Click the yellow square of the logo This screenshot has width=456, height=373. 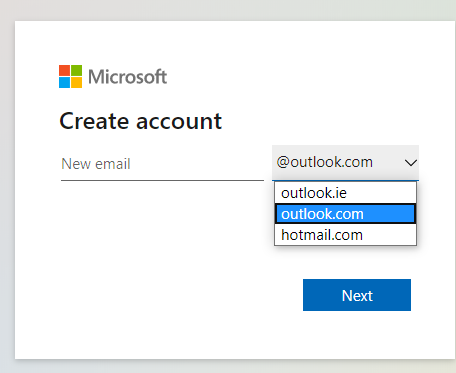point(76,82)
